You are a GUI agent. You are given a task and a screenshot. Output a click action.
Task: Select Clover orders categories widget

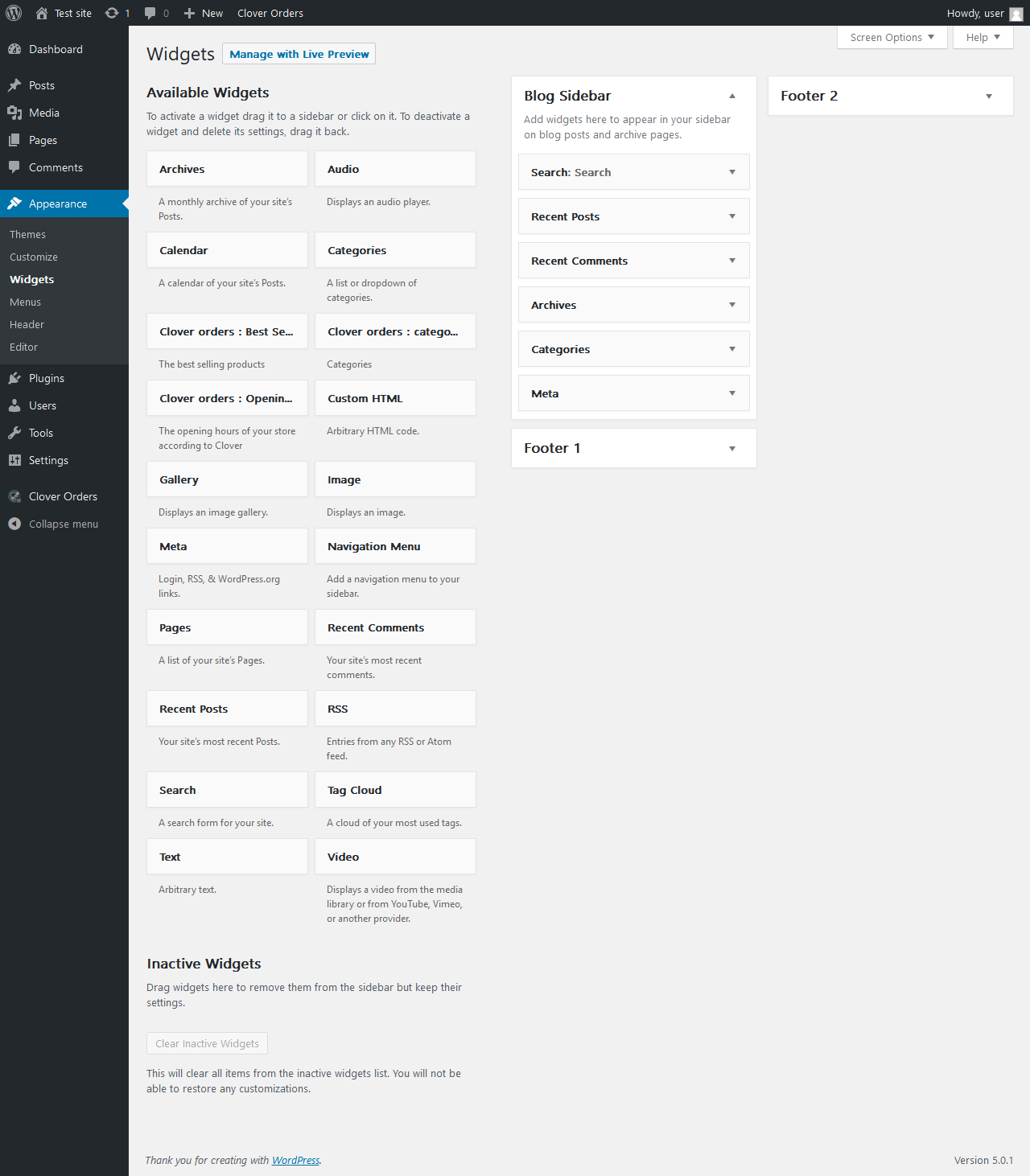pos(395,331)
